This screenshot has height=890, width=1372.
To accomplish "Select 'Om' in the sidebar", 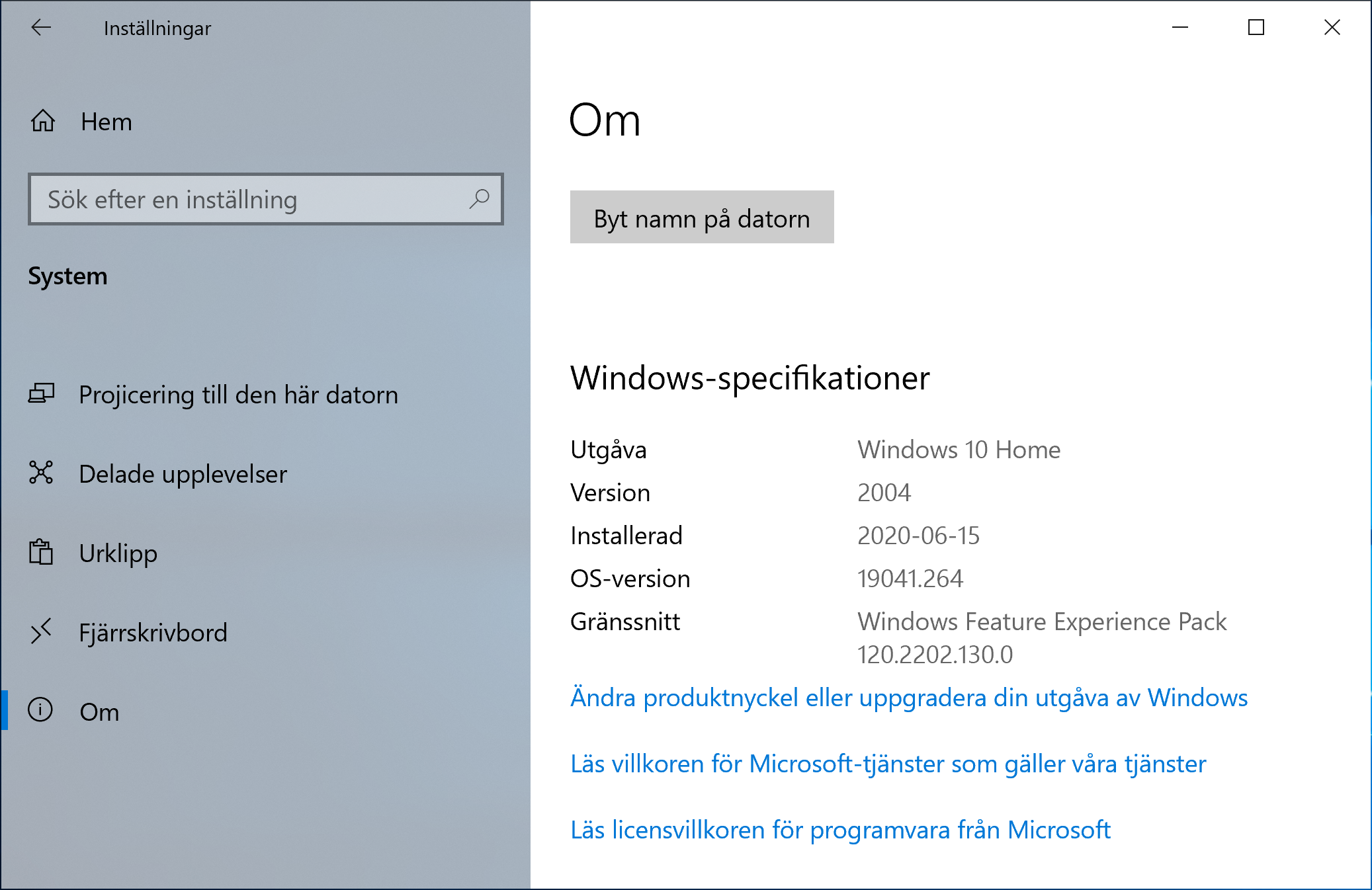I will click(x=98, y=711).
